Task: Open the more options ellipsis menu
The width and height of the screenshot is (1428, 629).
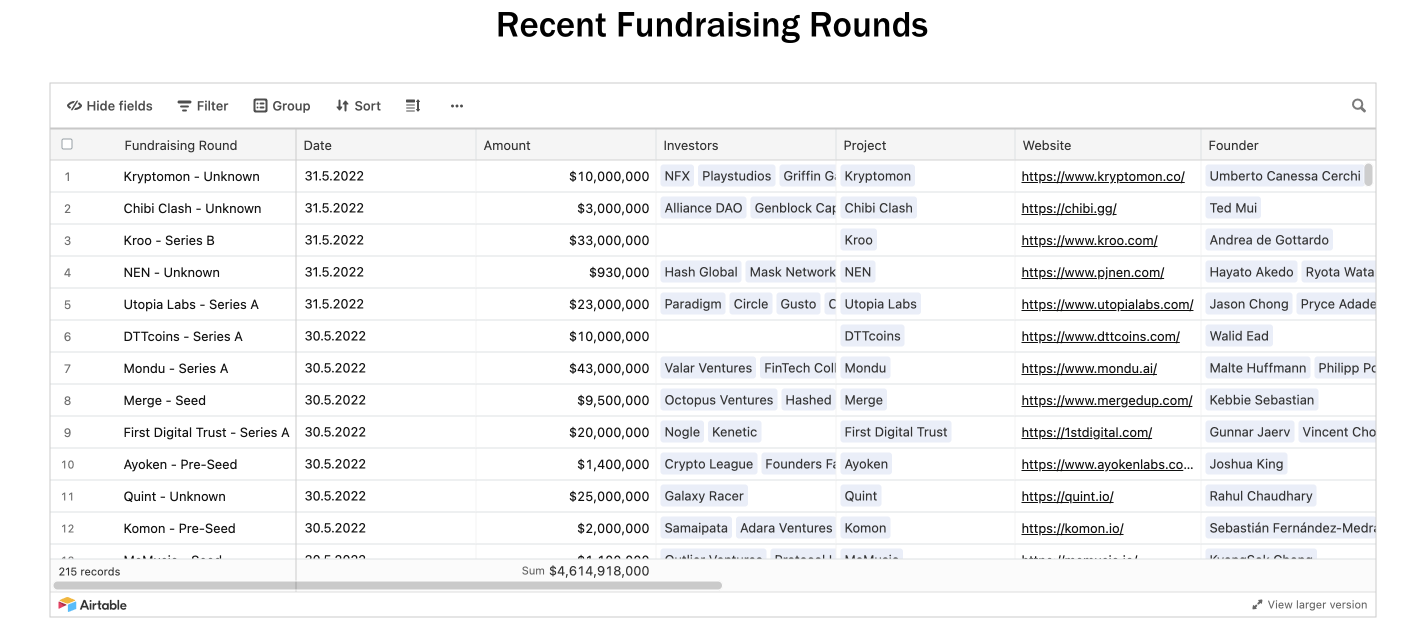Action: pos(457,106)
